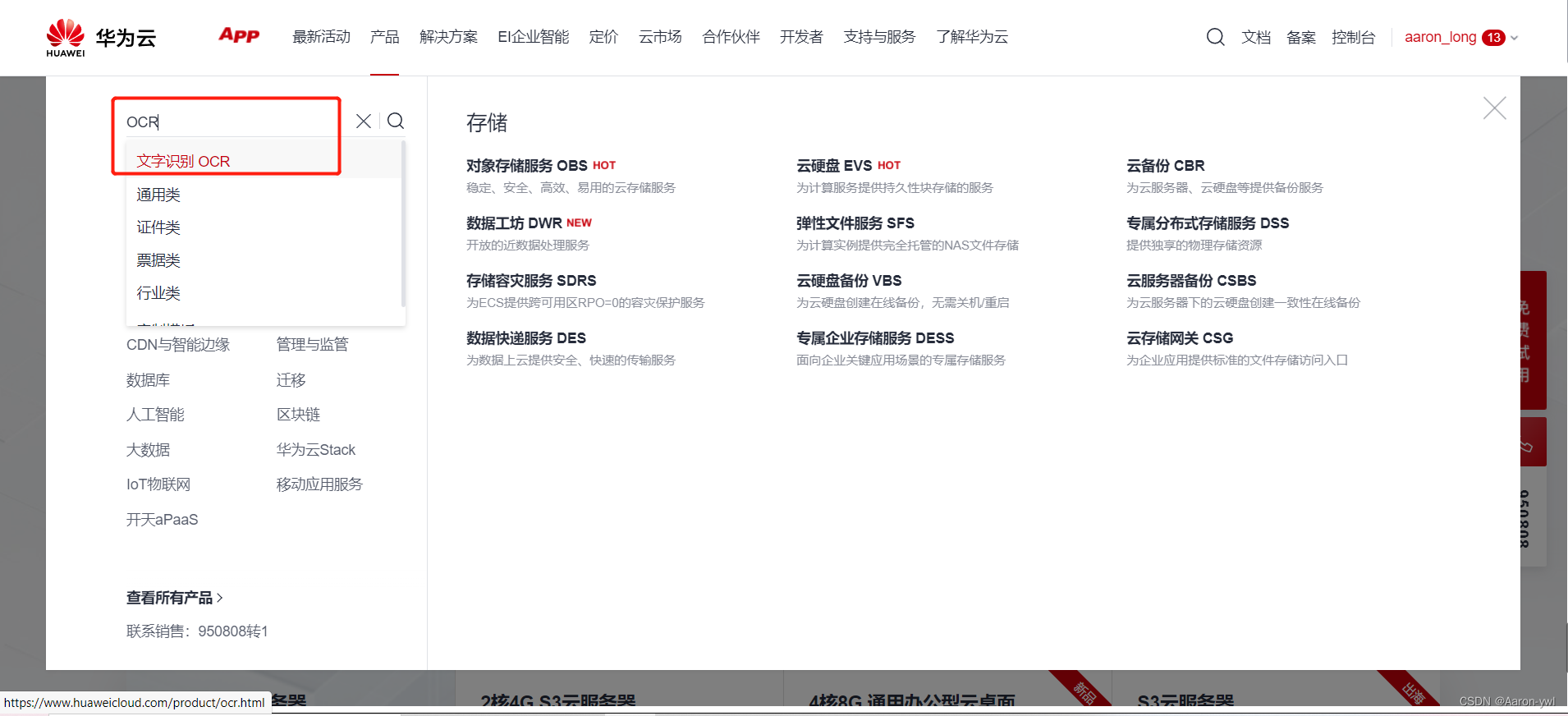
Task: Run the product search magnifier icon
Action: point(396,122)
